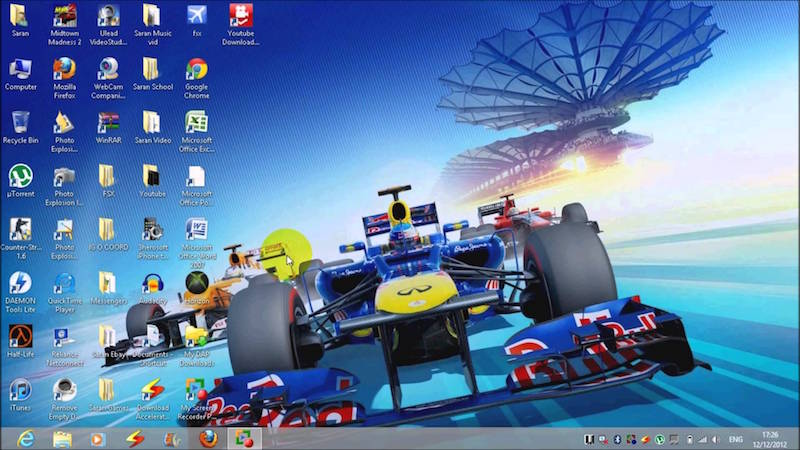800x450 pixels.
Task: Open the FSX folder
Action: tap(108, 181)
